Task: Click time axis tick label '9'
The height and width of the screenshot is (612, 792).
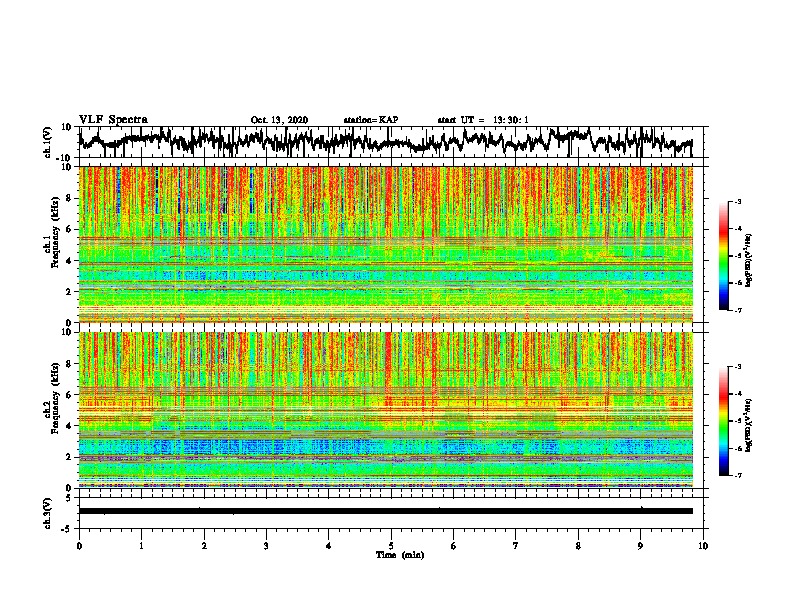Action: (x=640, y=546)
